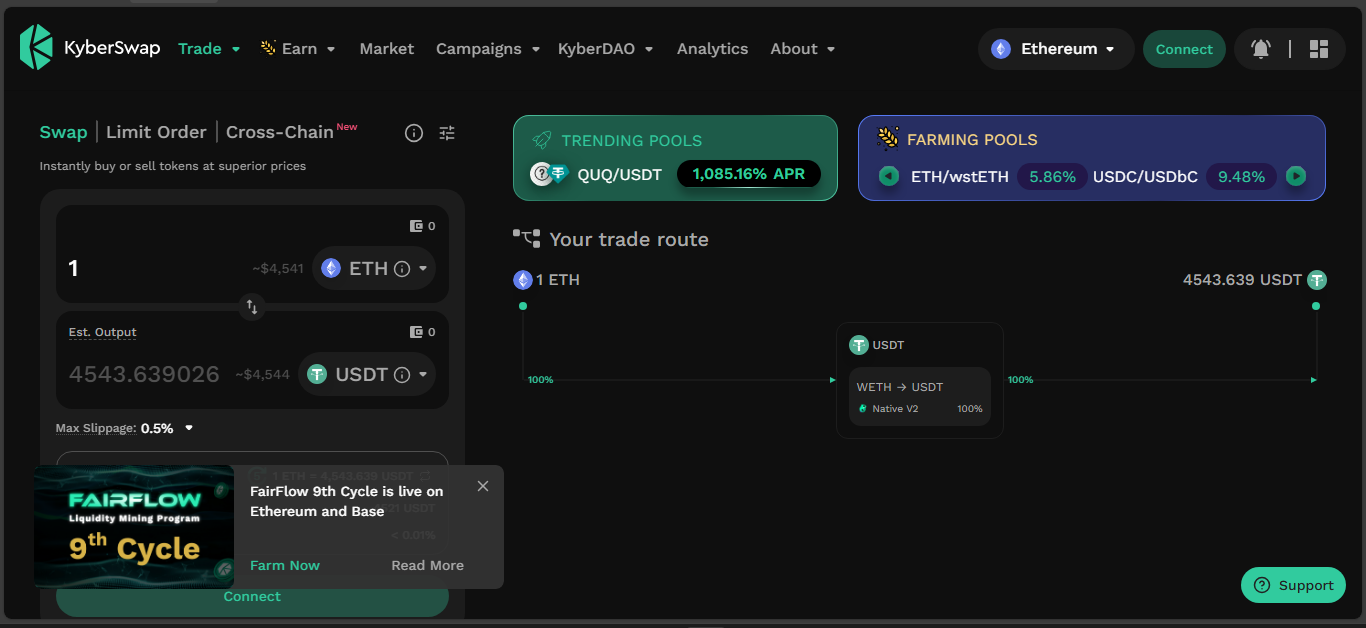Image resolution: width=1366 pixels, height=628 pixels.
Task: Open the USDT token selector dropdown
Action: 423,375
